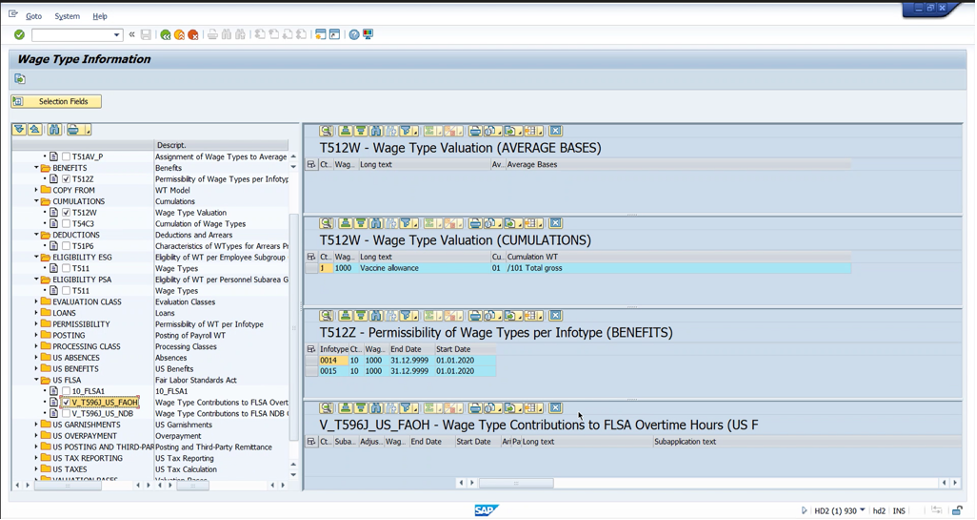Click the Selection Fields button
Screen dimensions: 977x520
coord(56,101)
